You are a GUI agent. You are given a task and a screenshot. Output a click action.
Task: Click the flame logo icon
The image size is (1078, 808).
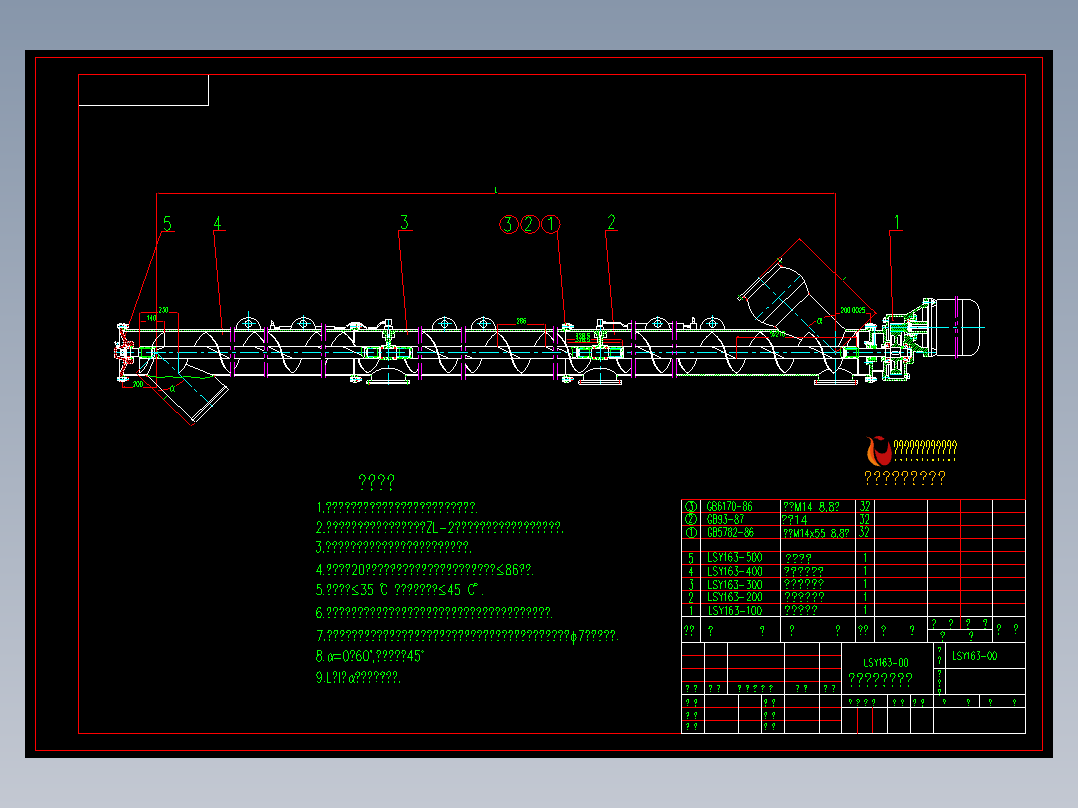(x=878, y=451)
